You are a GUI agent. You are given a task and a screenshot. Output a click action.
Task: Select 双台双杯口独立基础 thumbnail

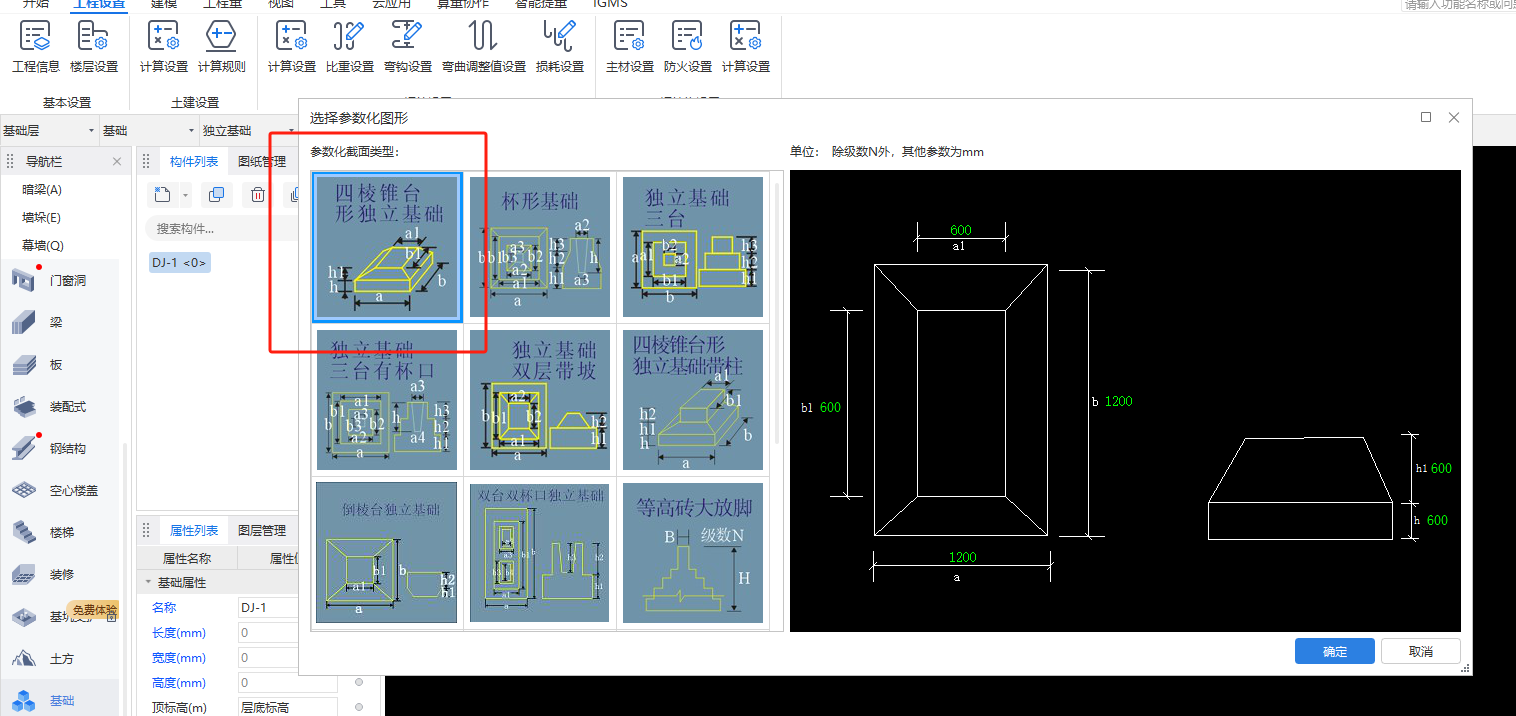coord(540,553)
